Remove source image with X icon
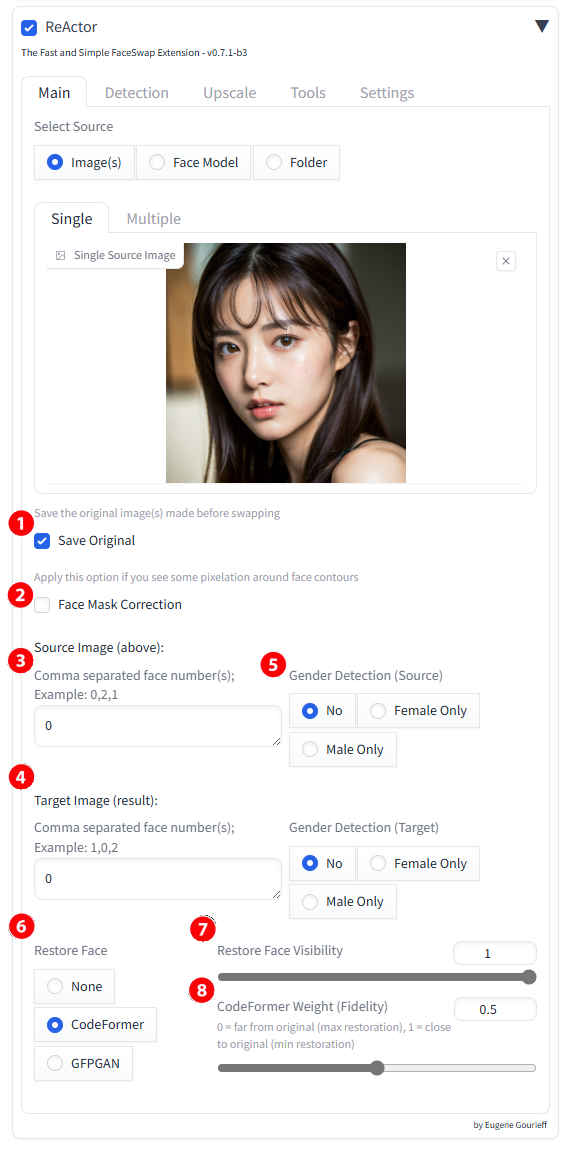569x1149 pixels. (x=506, y=261)
